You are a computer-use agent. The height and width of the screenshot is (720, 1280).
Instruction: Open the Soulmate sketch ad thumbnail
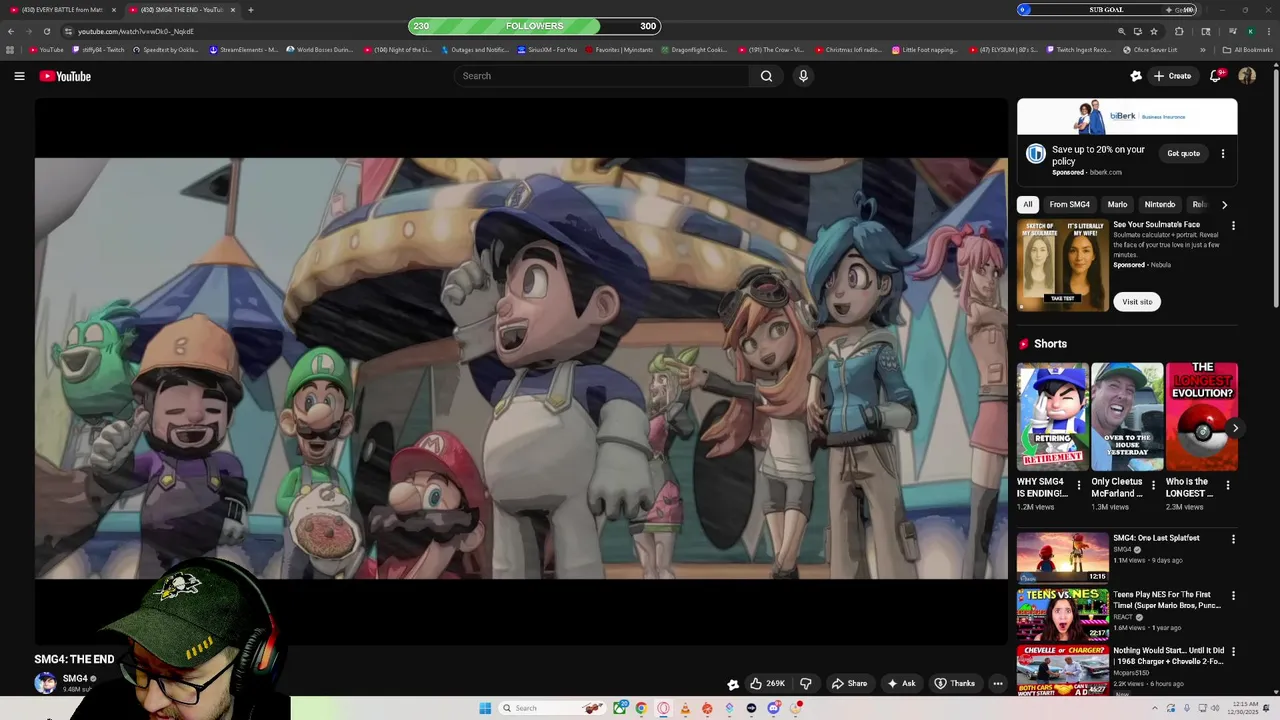1063,265
